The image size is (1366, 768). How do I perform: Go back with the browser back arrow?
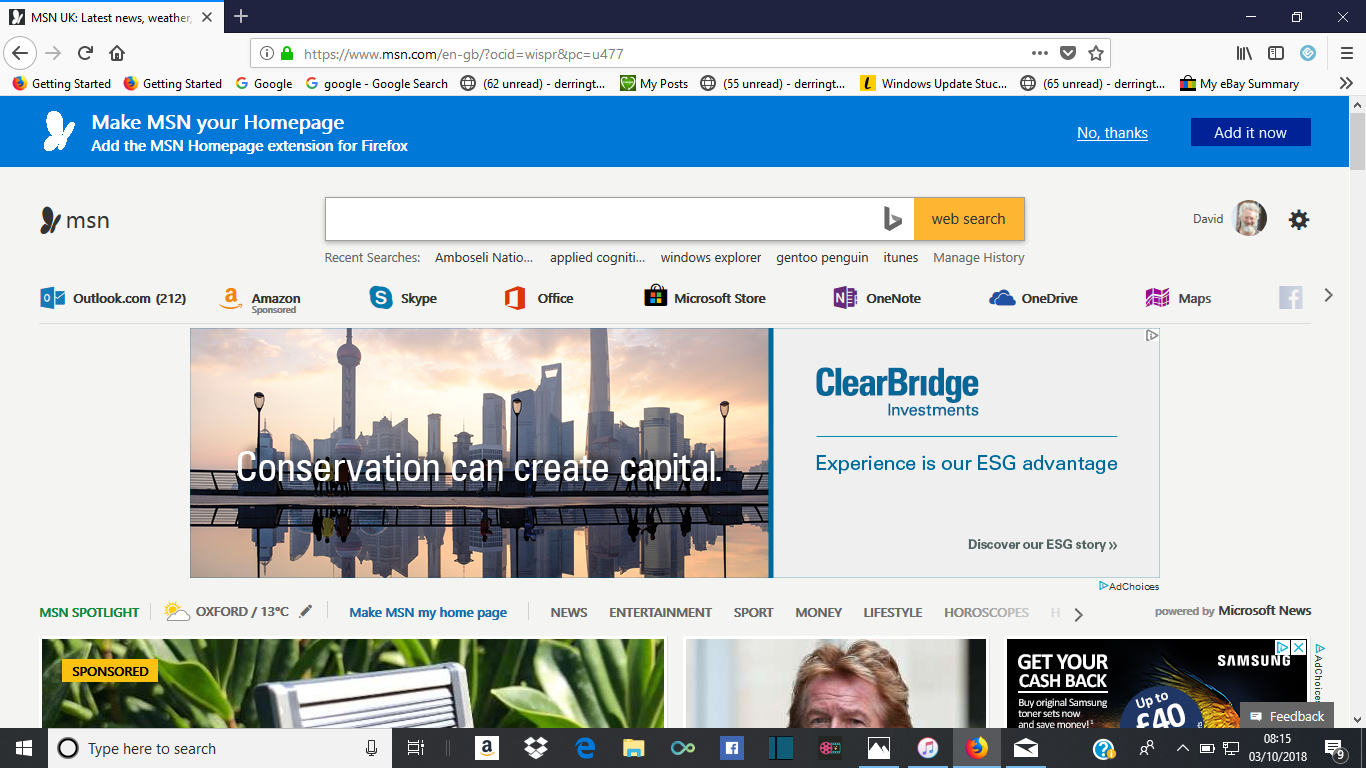[x=20, y=53]
